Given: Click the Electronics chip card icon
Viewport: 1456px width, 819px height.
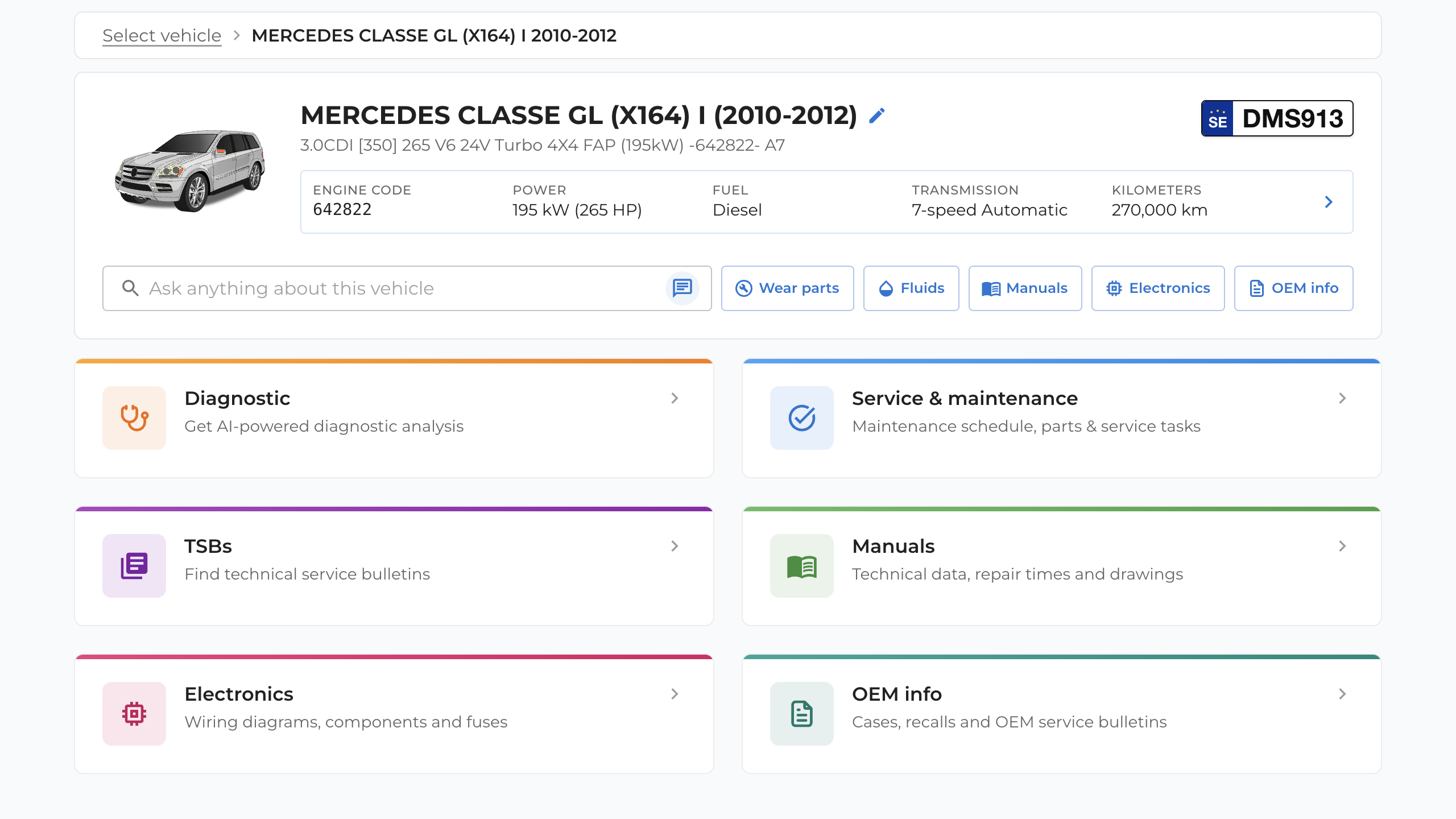Looking at the screenshot, I should click(x=134, y=714).
